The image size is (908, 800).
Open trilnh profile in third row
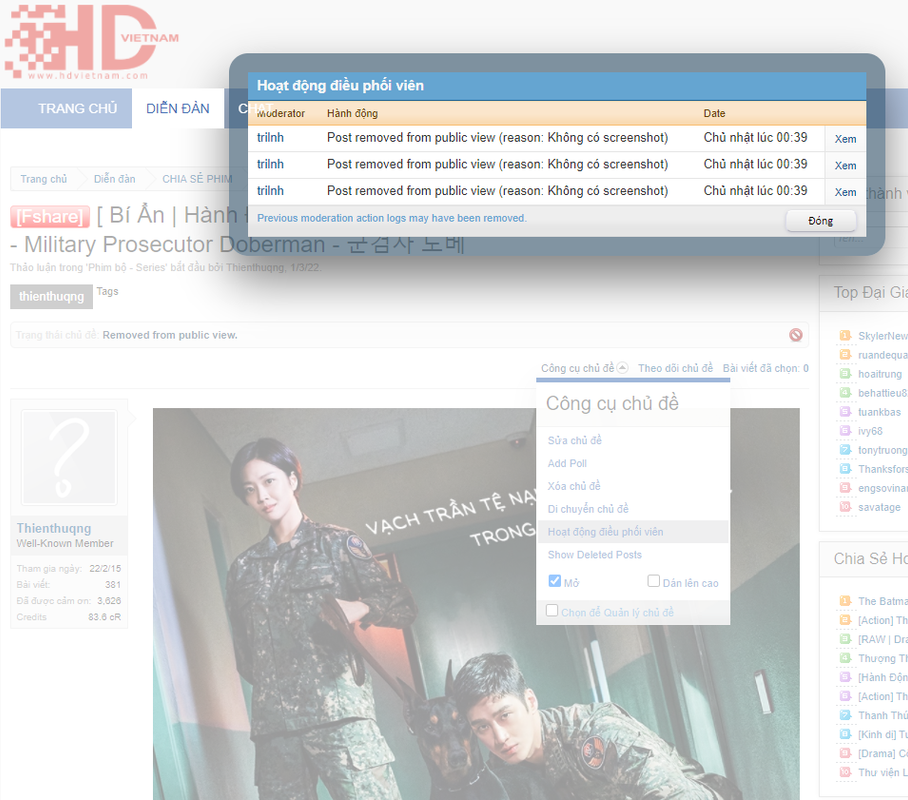270,191
